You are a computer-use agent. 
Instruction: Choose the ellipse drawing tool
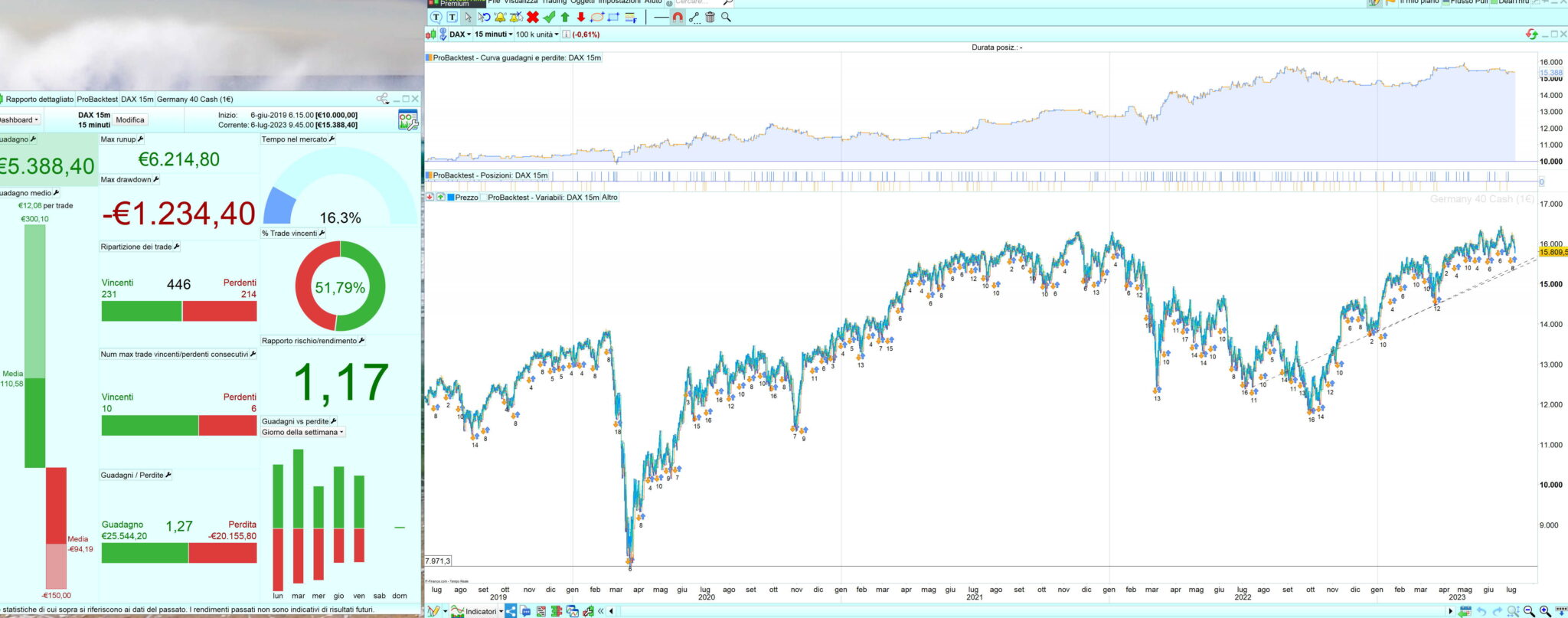(x=597, y=17)
